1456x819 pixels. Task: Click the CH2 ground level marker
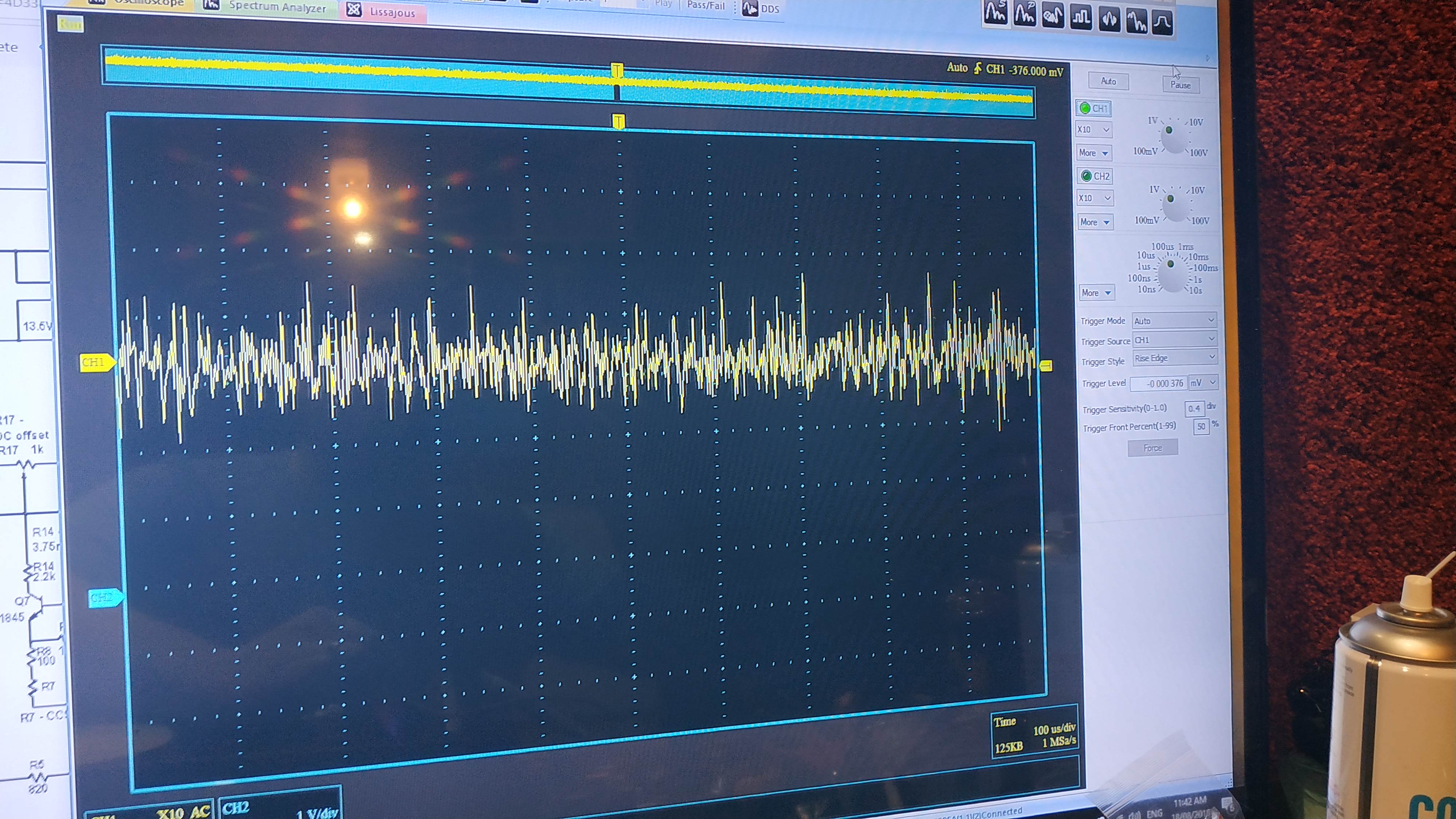(106, 598)
